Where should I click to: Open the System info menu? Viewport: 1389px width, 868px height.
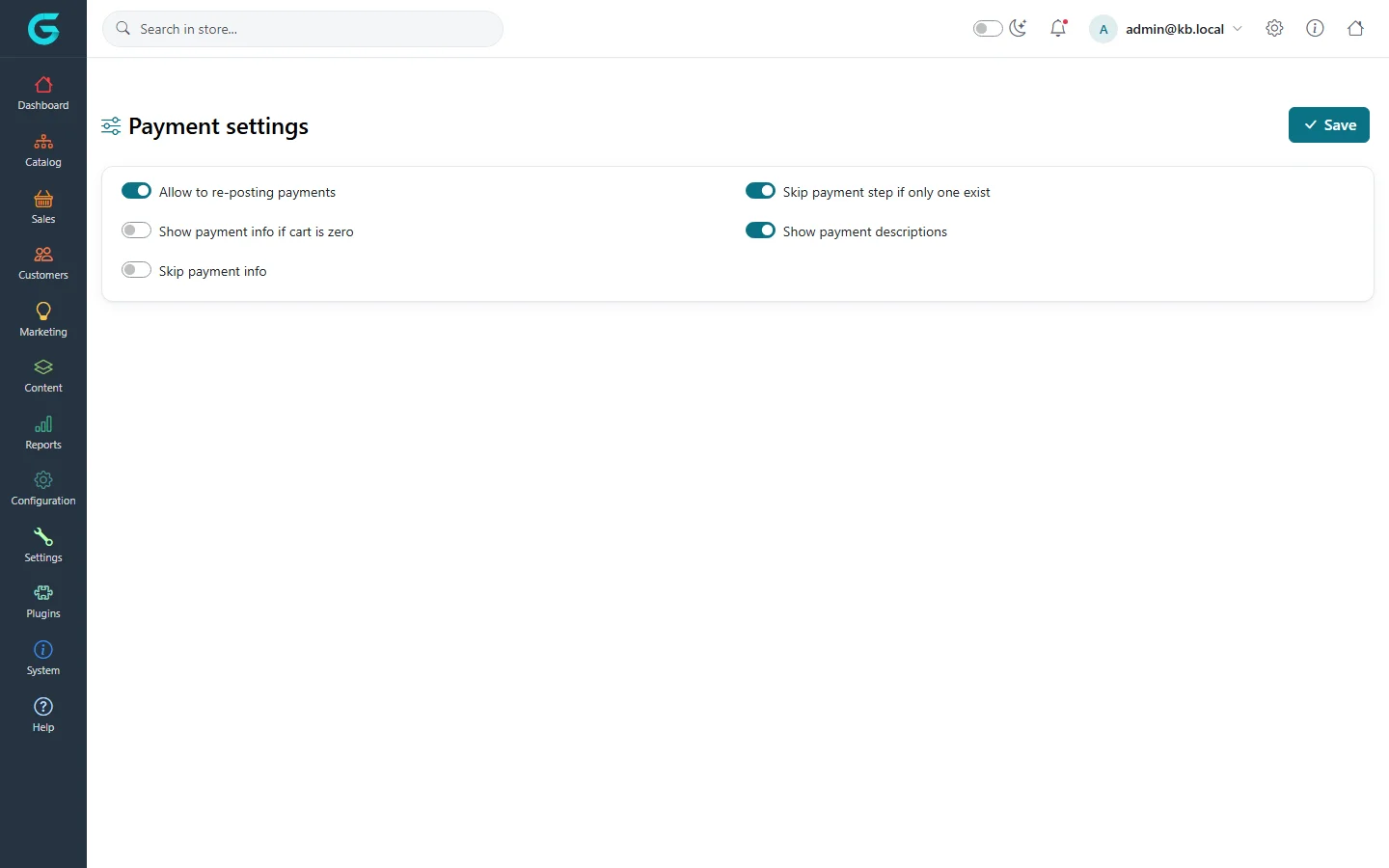coord(43,659)
